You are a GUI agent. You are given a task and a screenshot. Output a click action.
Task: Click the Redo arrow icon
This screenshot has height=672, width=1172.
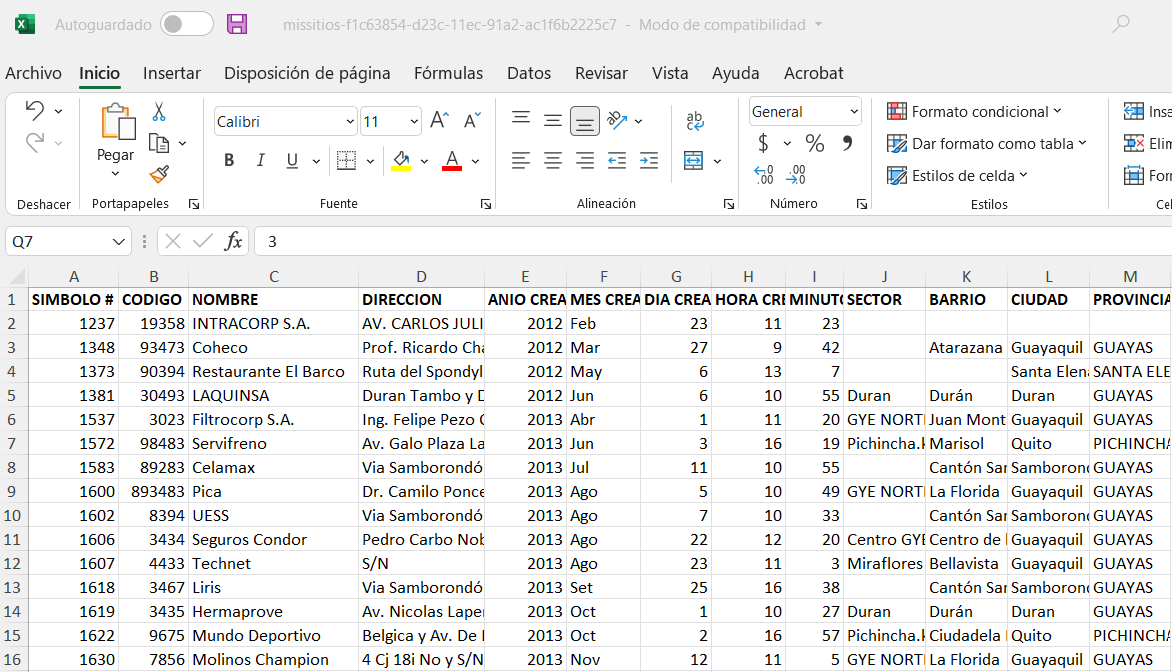coord(34,142)
